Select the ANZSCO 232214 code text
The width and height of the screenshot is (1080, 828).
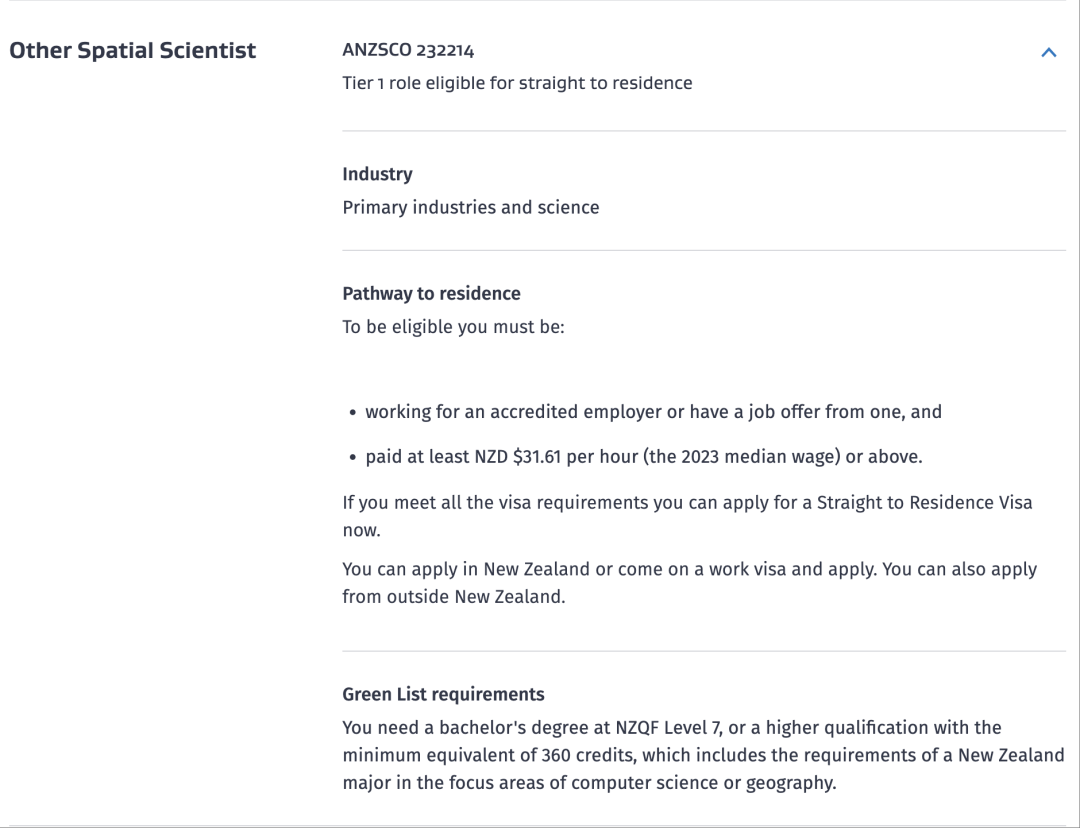click(x=408, y=50)
